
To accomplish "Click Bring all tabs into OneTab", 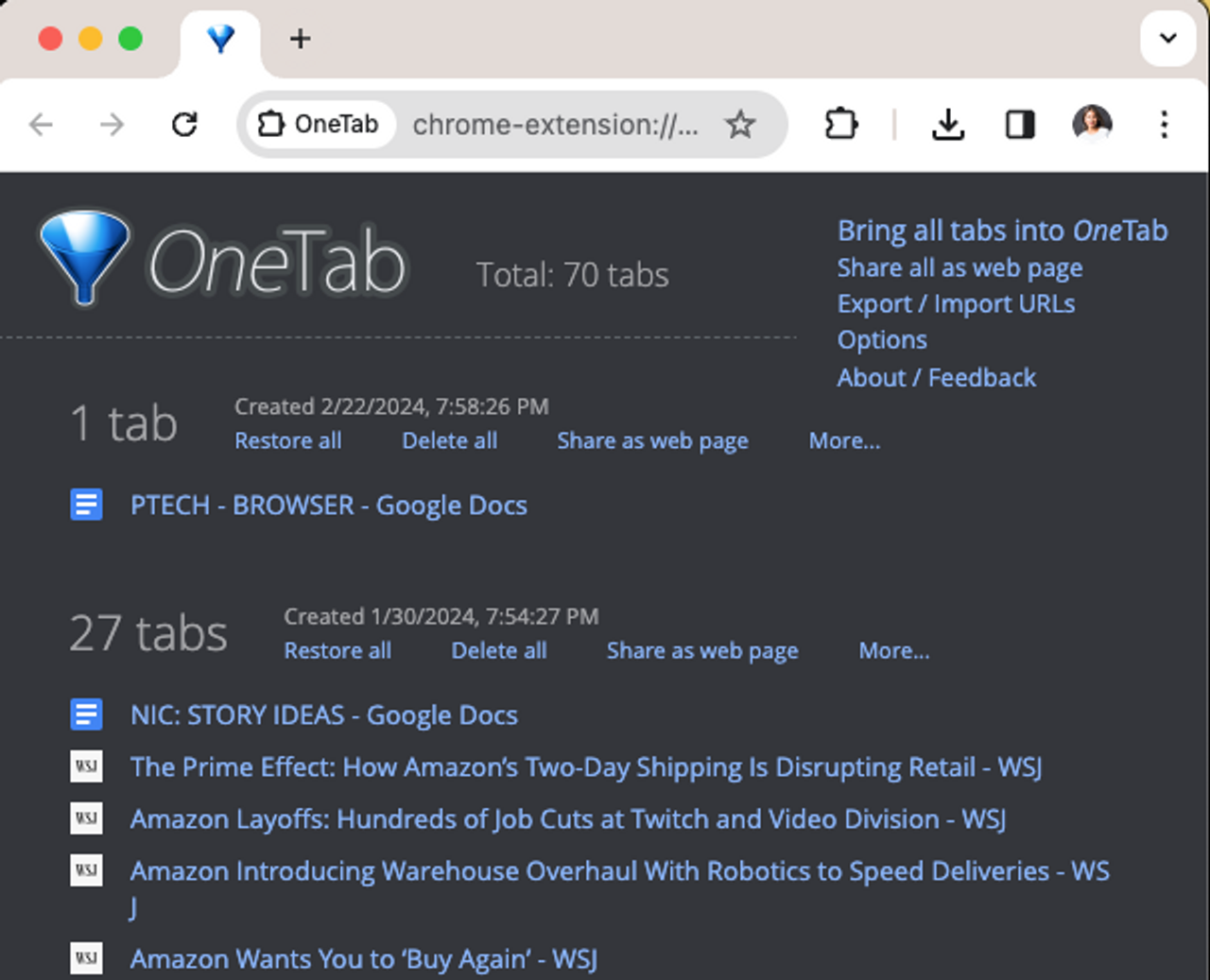I will tap(1002, 231).
